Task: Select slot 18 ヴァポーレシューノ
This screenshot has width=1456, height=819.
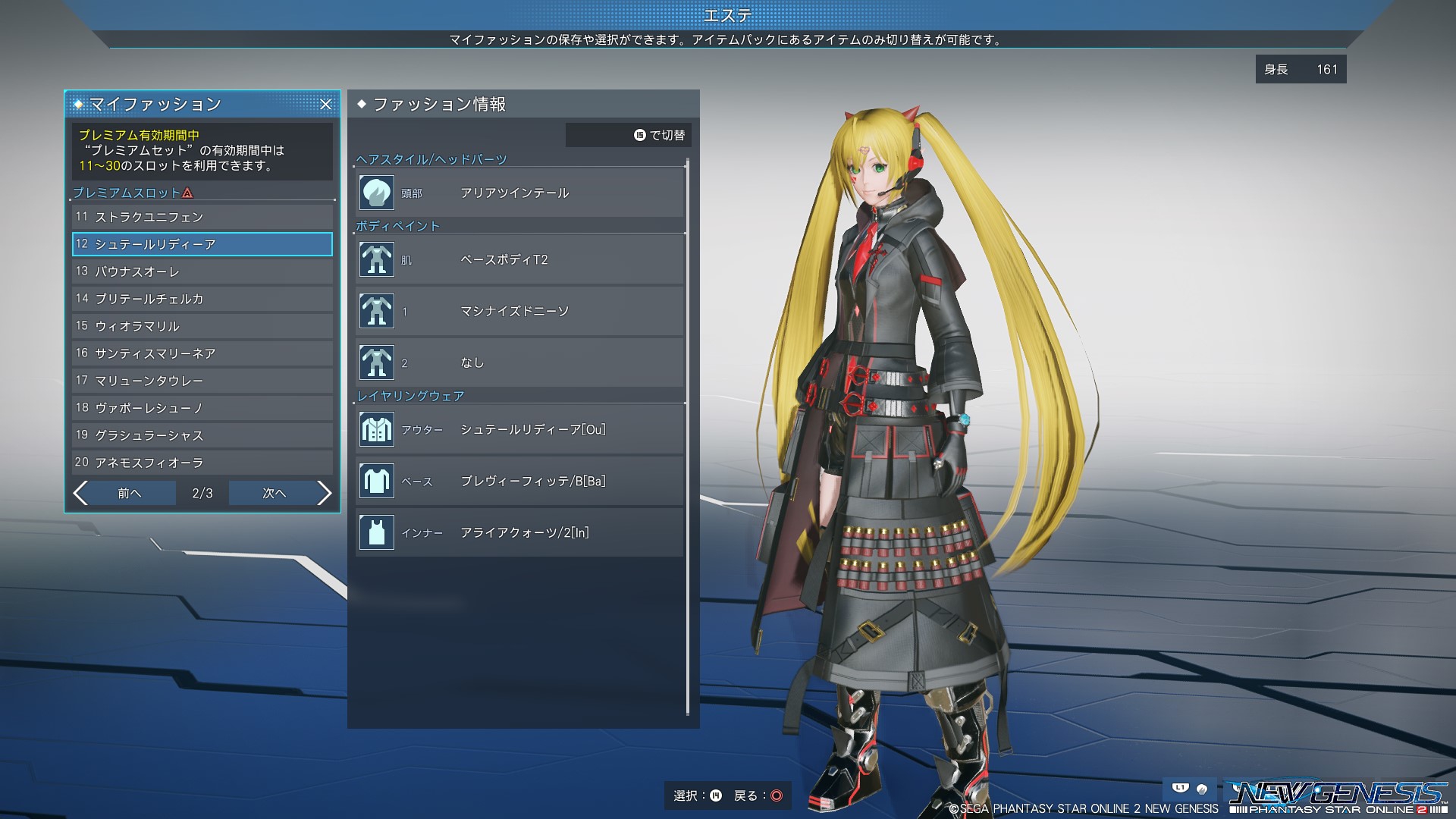Action: (x=202, y=408)
